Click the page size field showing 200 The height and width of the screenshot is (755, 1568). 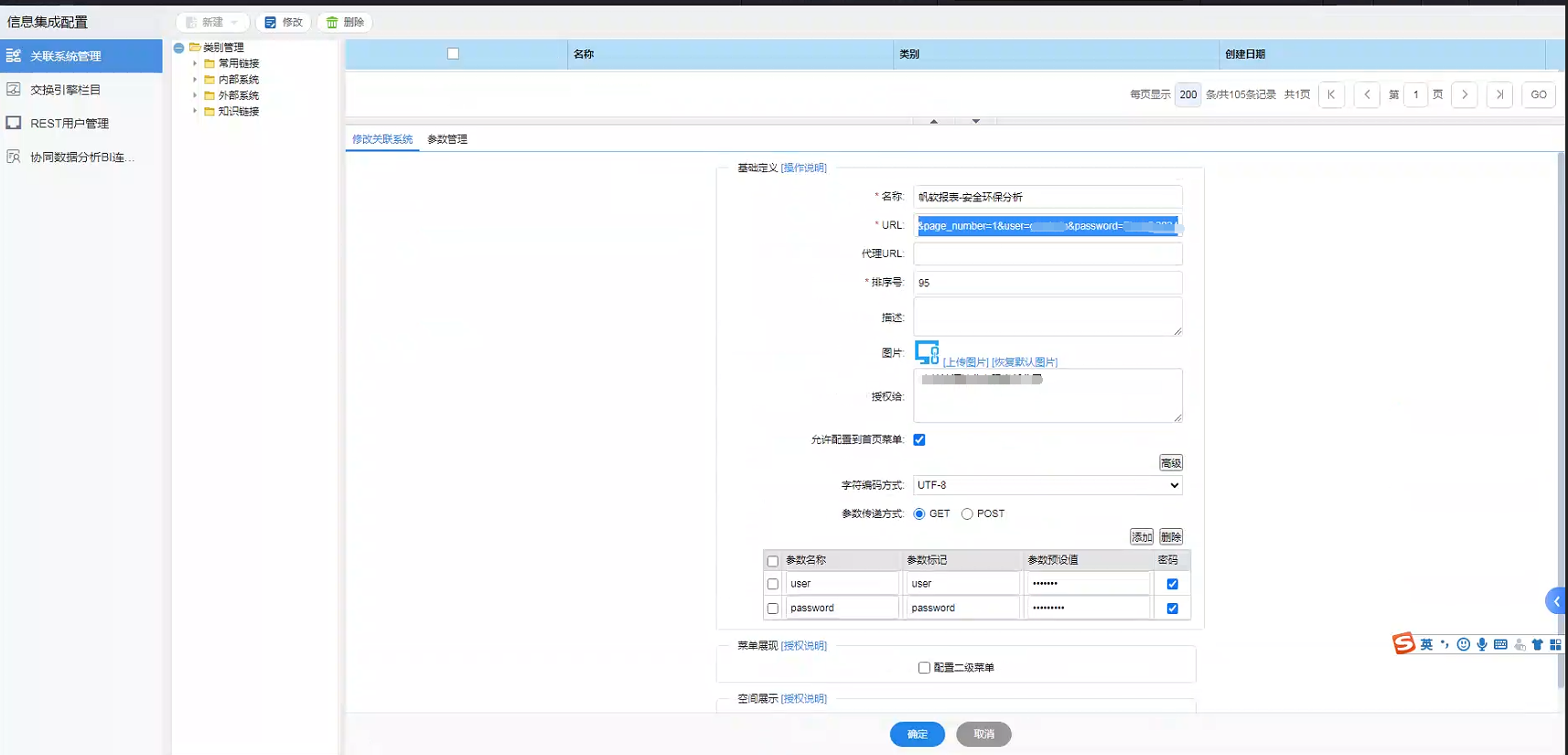[x=1187, y=94]
